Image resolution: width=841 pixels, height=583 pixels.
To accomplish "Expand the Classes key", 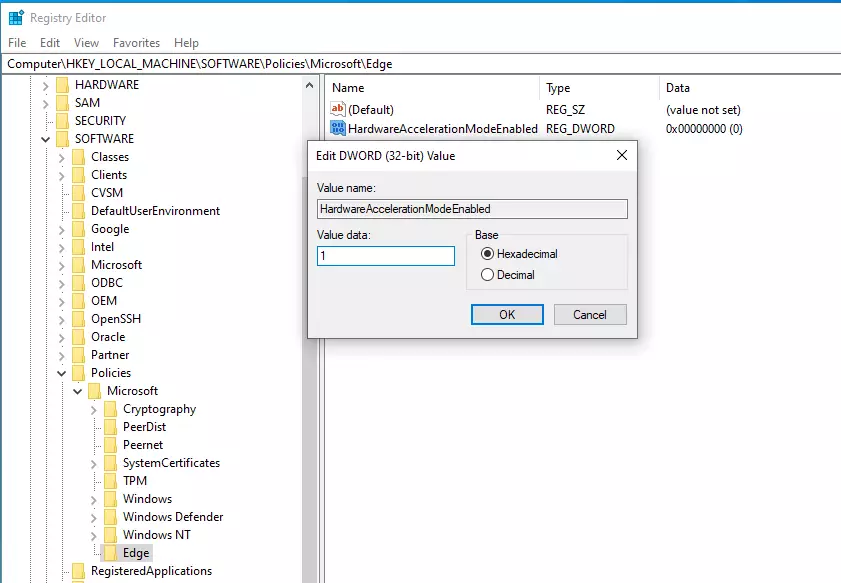I will pos(62,158).
